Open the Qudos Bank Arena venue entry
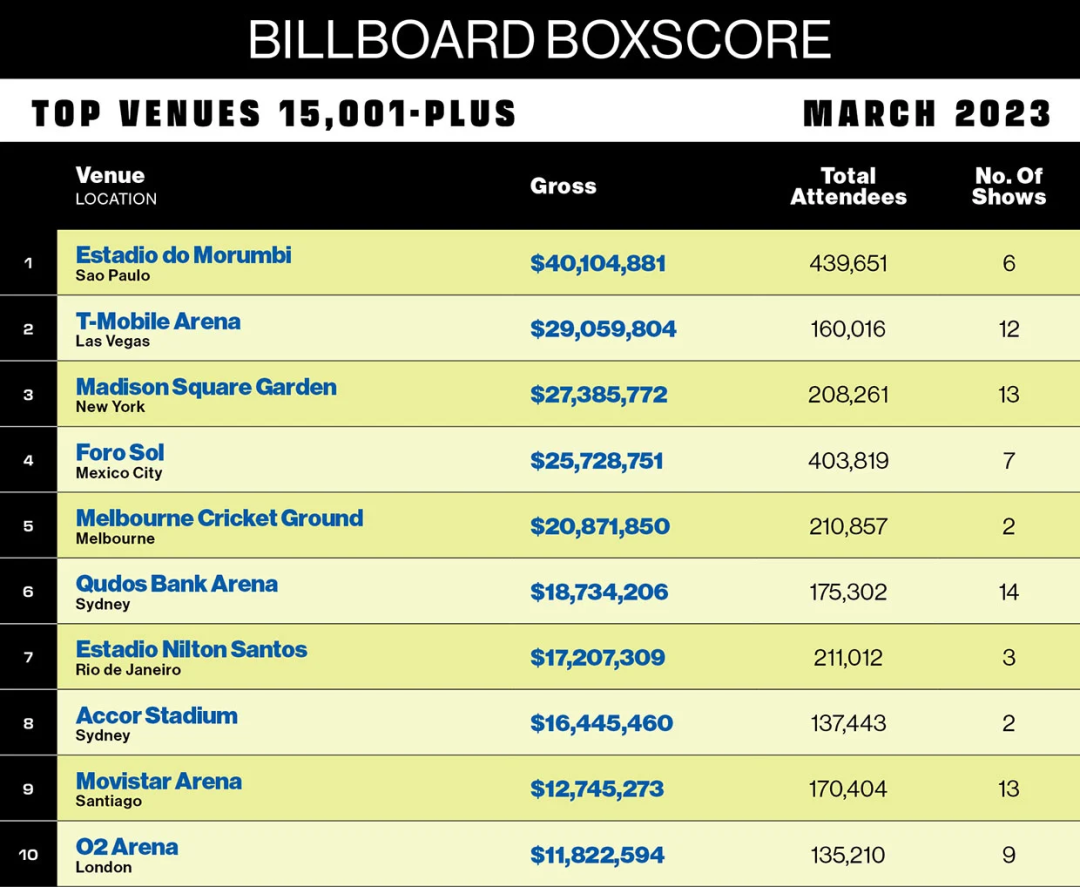The image size is (1080, 887). point(177,584)
